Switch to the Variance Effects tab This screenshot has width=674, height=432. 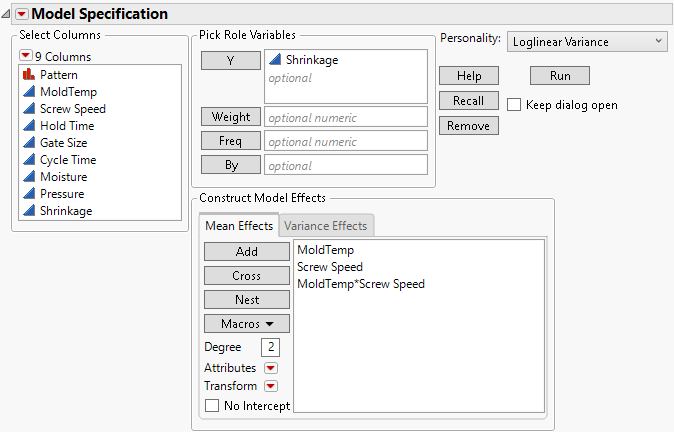(x=328, y=226)
